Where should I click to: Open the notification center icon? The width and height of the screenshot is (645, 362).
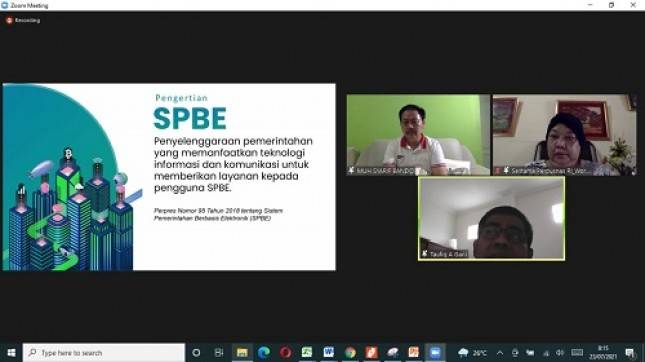click(629, 353)
